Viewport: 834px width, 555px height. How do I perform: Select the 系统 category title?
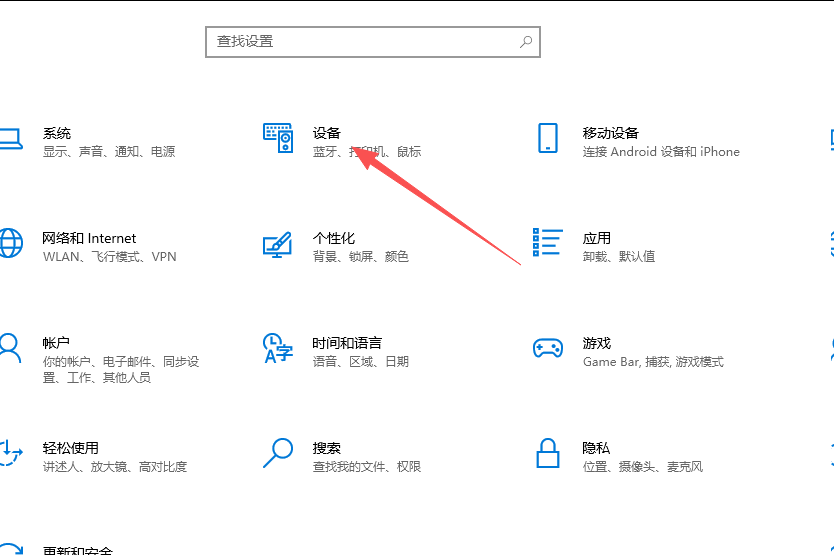[57, 133]
